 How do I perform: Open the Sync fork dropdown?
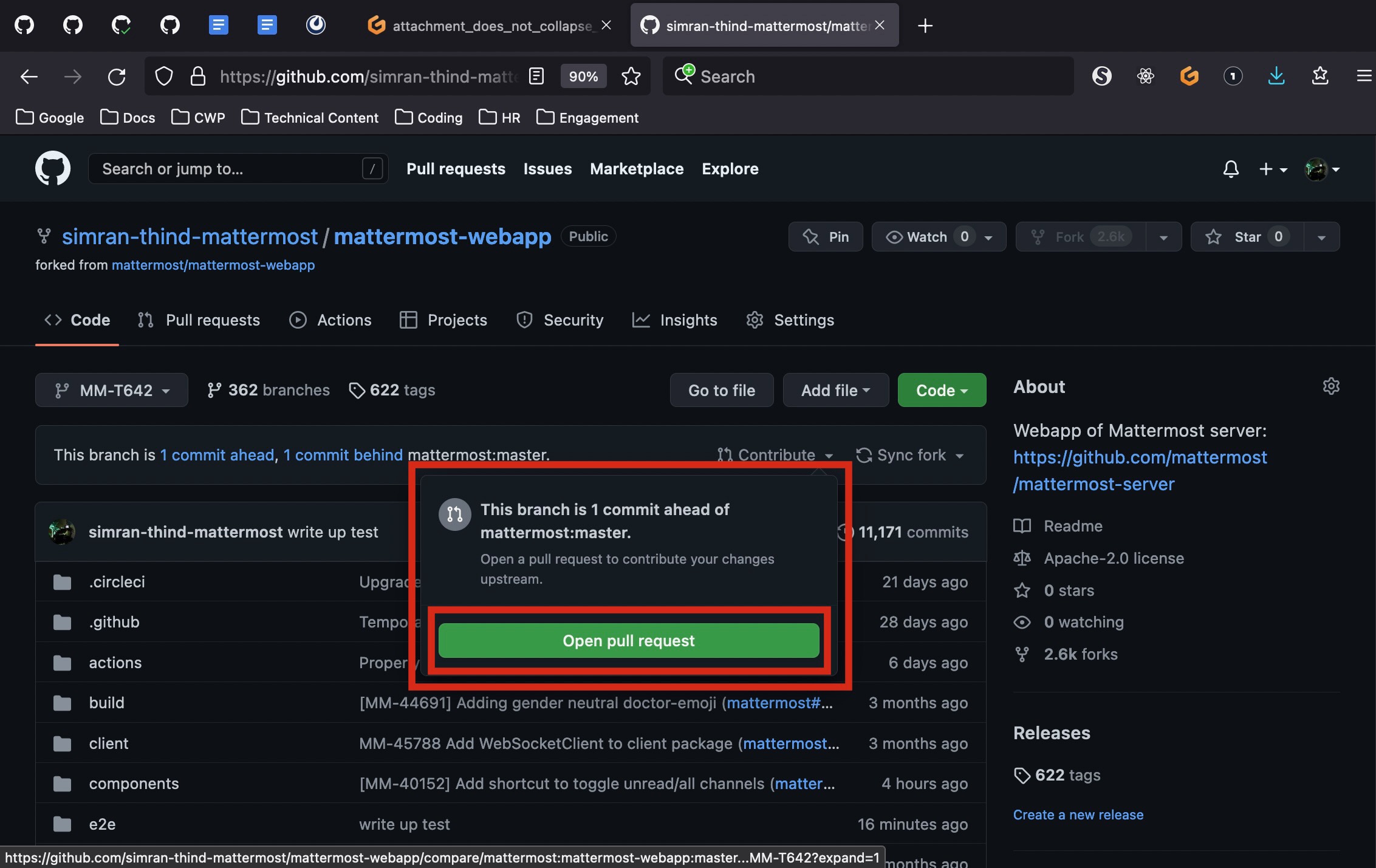pyautogui.click(x=910, y=455)
